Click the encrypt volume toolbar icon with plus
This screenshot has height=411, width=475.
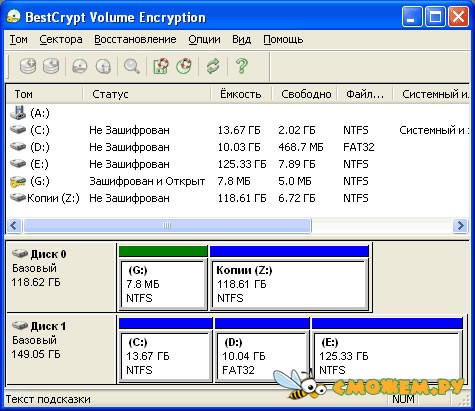coord(28,66)
